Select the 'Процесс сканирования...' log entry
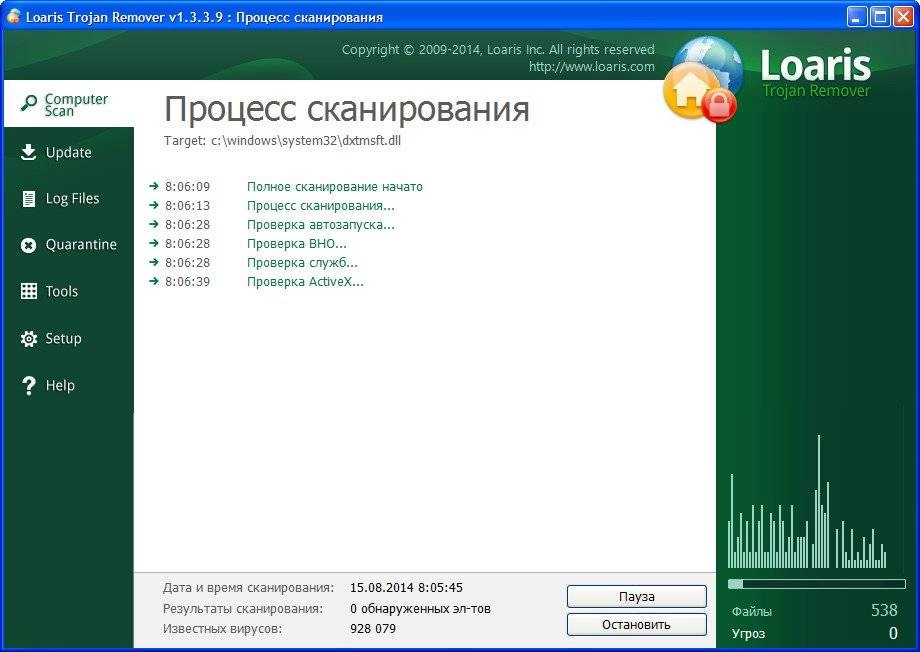The height and width of the screenshot is (652, 920). (320, 206)
